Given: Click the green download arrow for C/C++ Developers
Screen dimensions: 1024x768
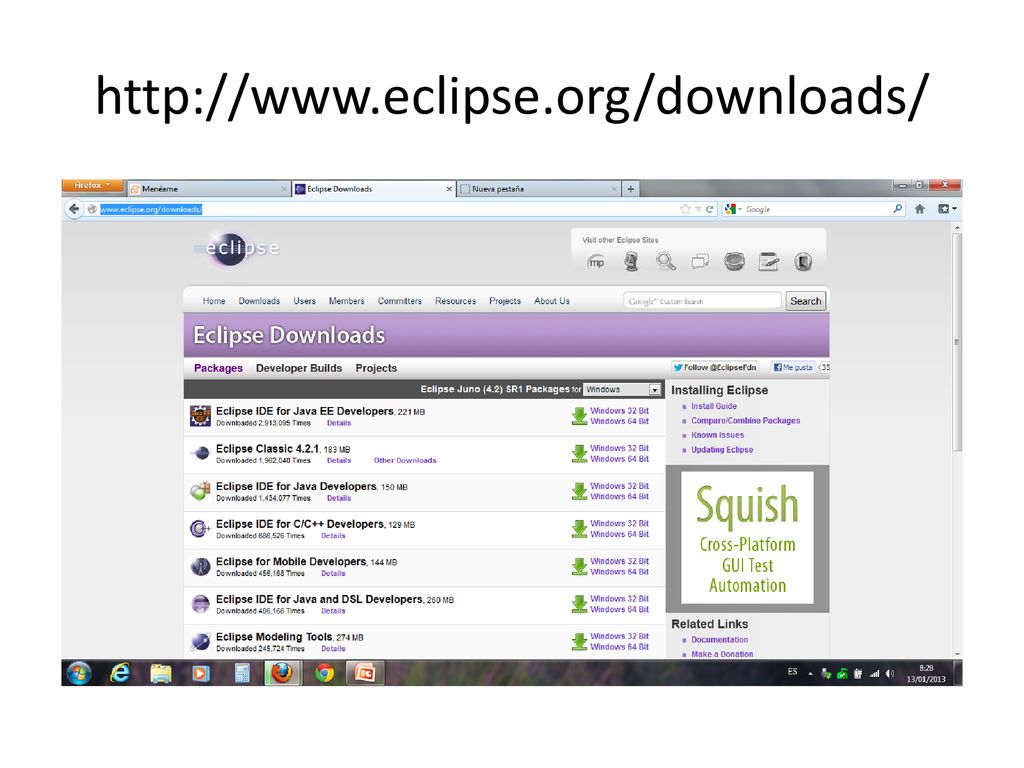Looking at the screenshot, I should pyautogui.click(x=579, y=528).
